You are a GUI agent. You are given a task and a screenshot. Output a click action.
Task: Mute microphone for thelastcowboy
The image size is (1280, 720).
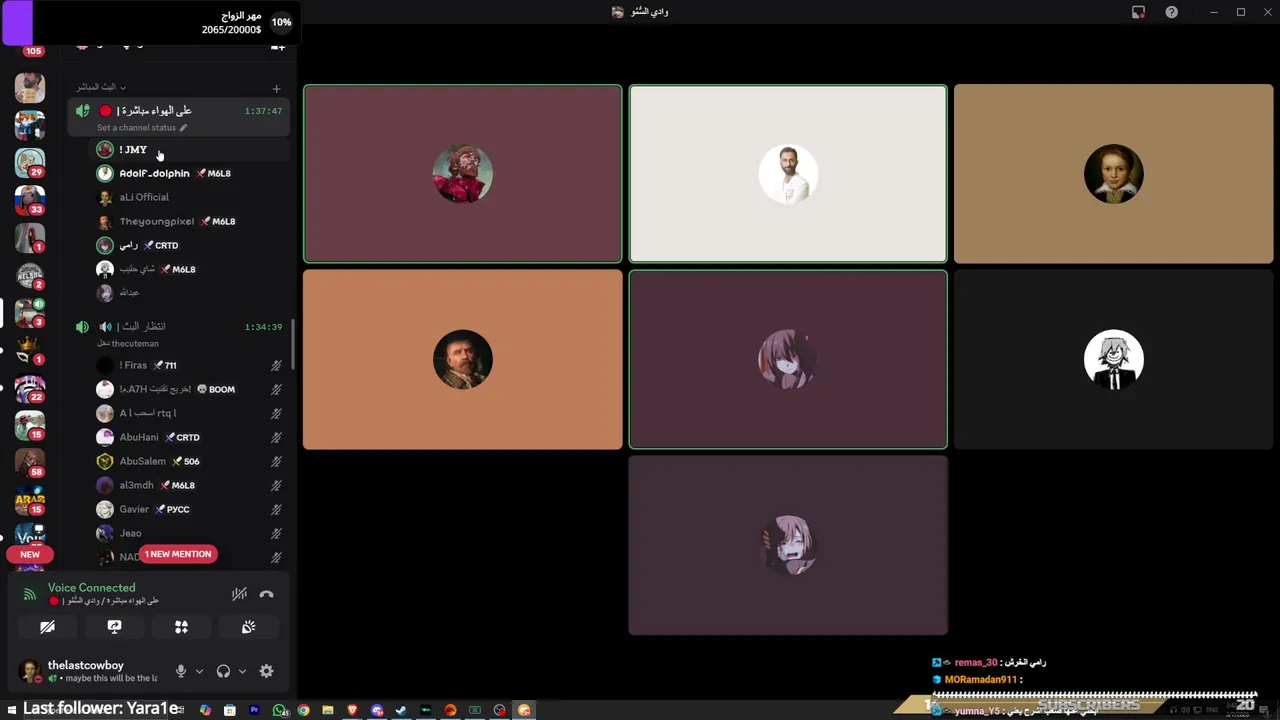click(x=181, y=671)
